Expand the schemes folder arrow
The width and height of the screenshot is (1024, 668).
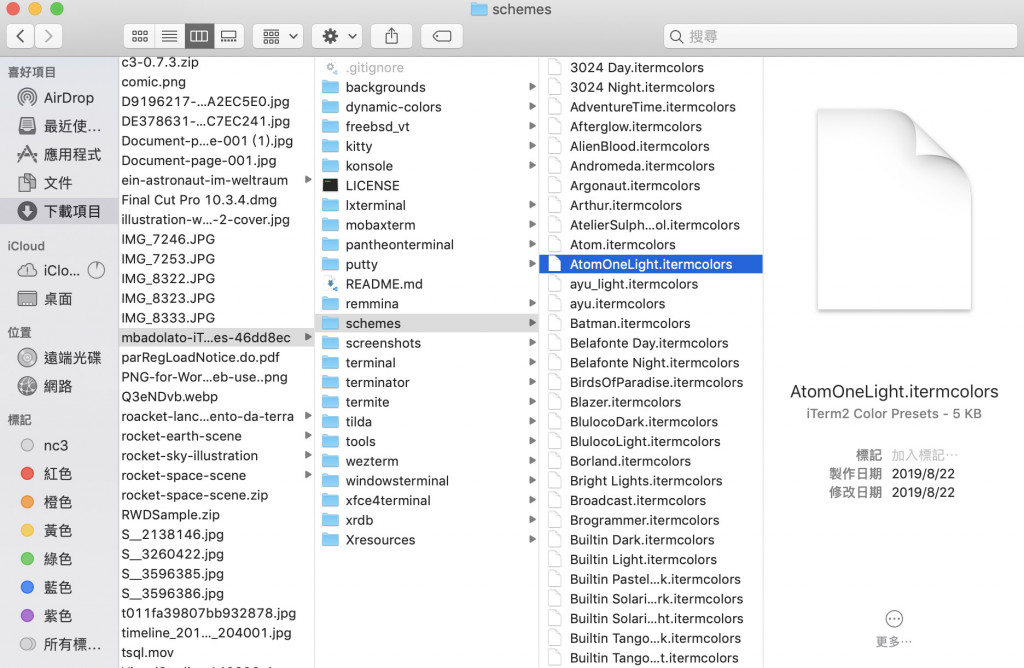(x=532, y=323)
